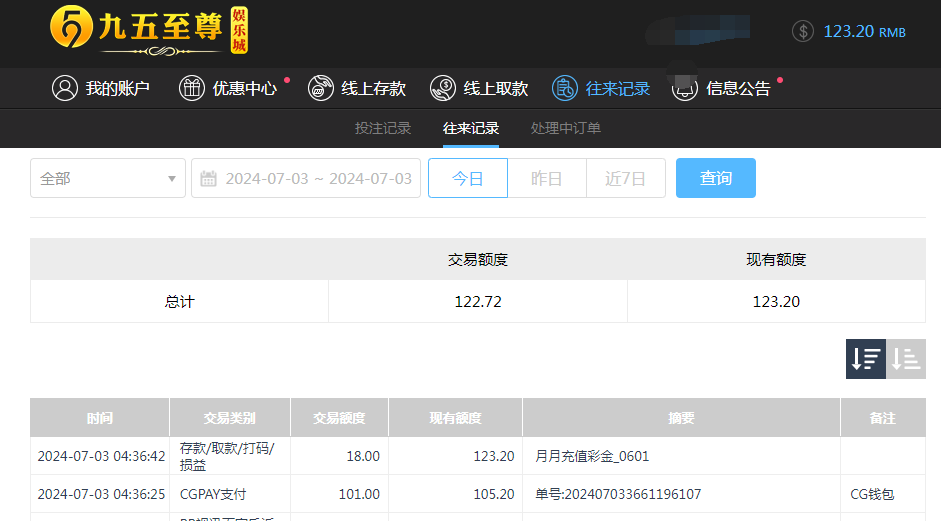Sort records in descending order

coord(866,359)
